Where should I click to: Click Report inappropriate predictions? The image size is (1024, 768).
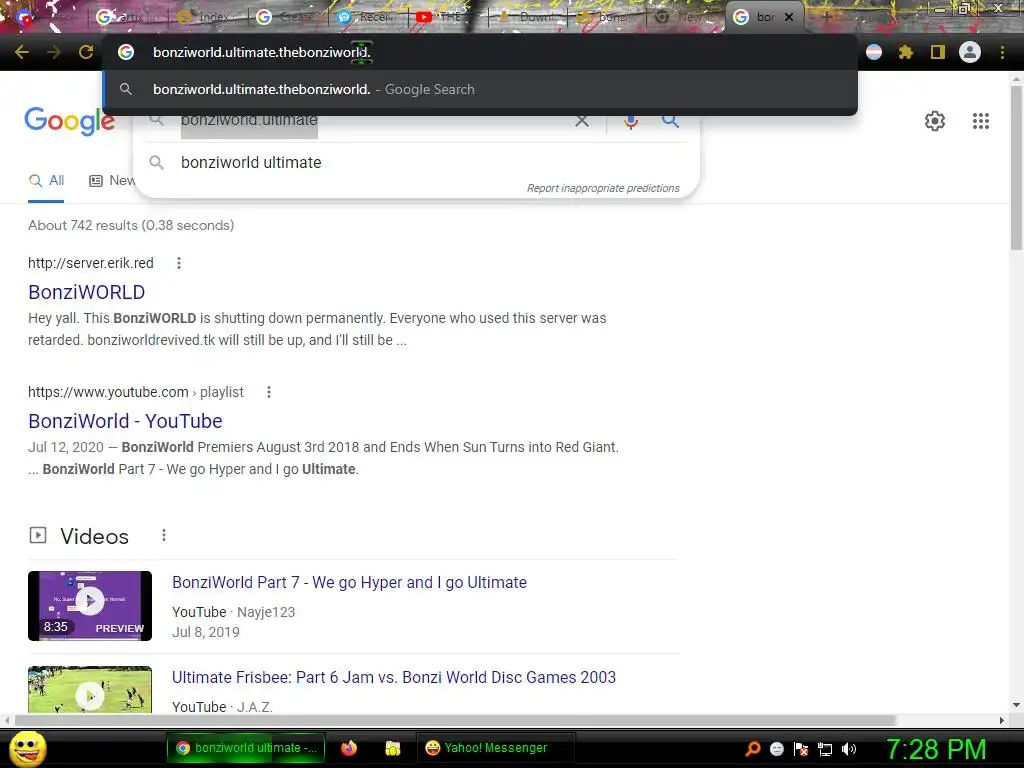(x=603, y=188)
